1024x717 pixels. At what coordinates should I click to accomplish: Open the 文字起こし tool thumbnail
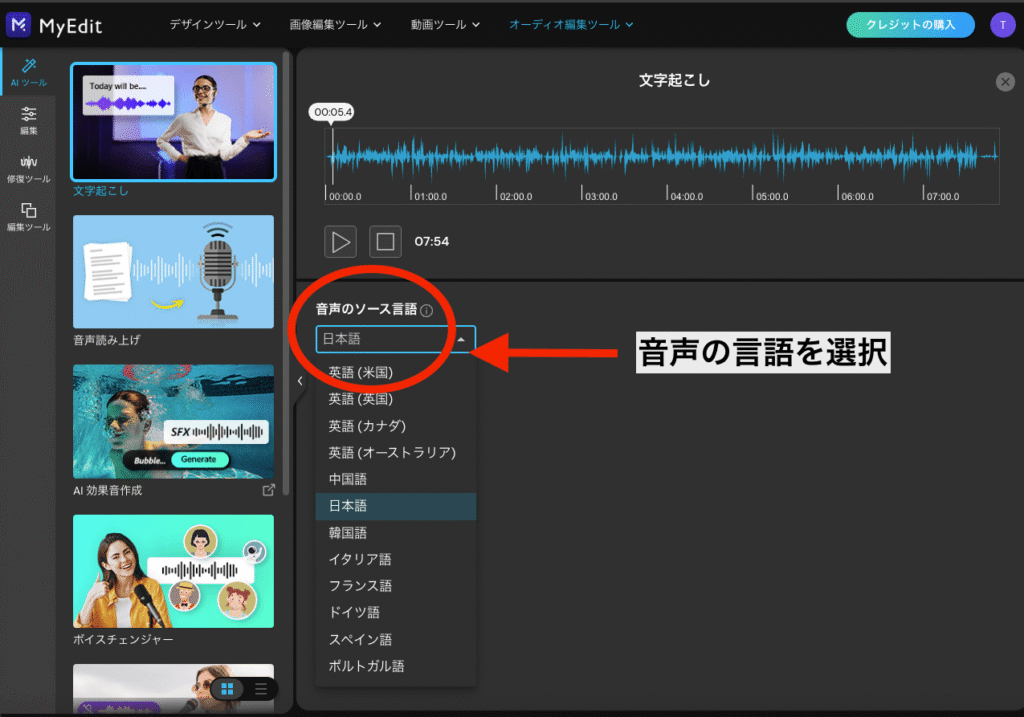[173, 121]
